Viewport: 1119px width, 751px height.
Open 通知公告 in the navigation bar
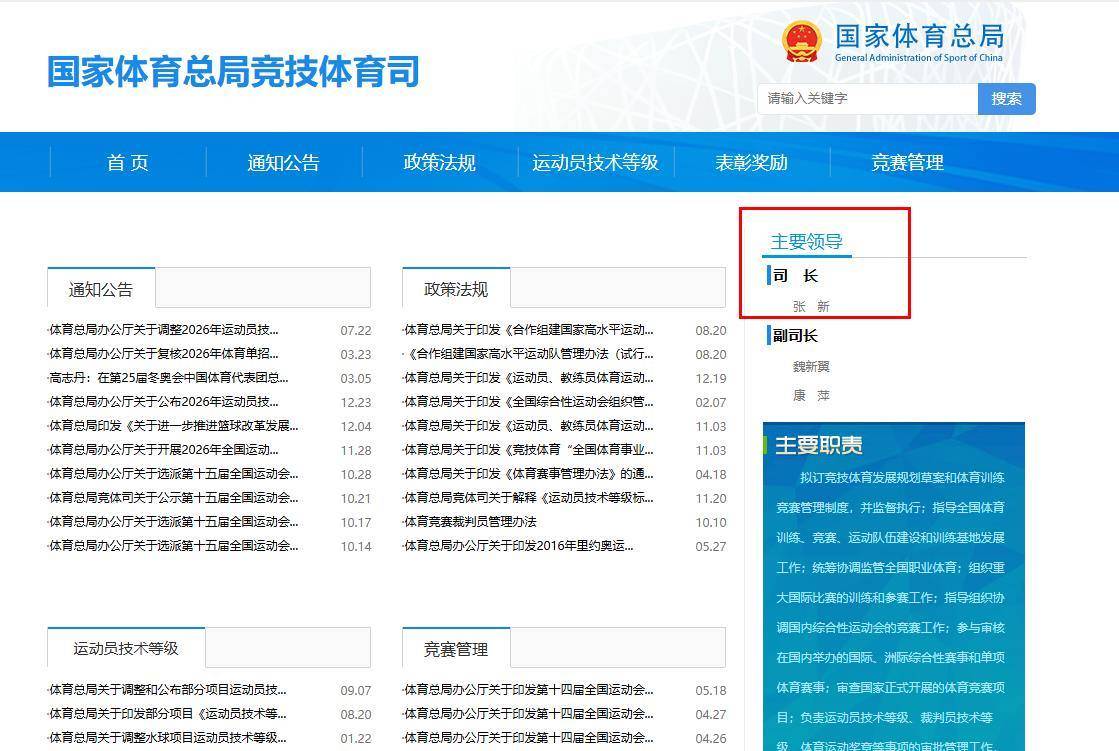pyautogui.click(x=283, y=163)
